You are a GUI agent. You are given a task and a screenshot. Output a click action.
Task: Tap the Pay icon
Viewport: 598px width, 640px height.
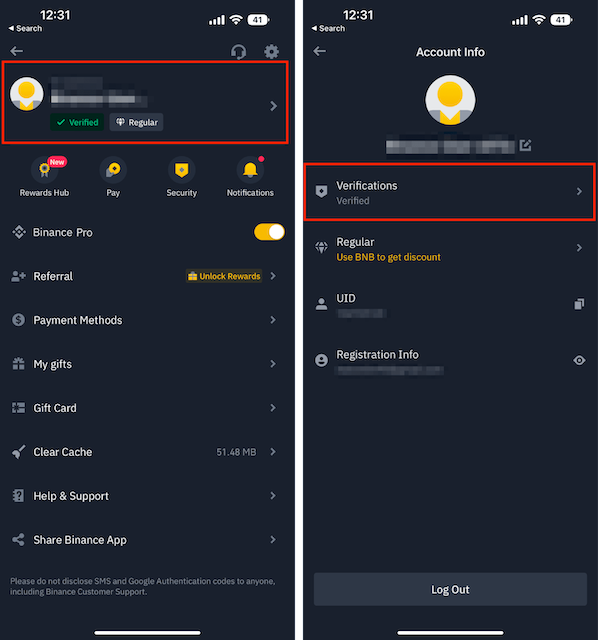113,169
